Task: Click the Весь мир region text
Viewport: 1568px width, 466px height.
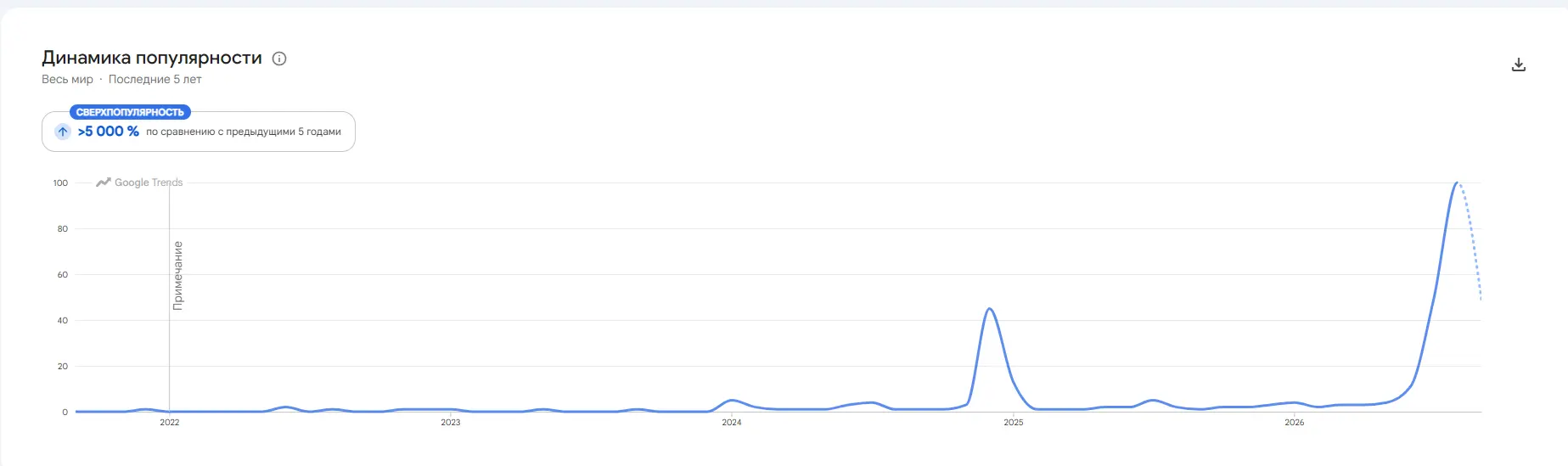Action: (x=67, y=79)
